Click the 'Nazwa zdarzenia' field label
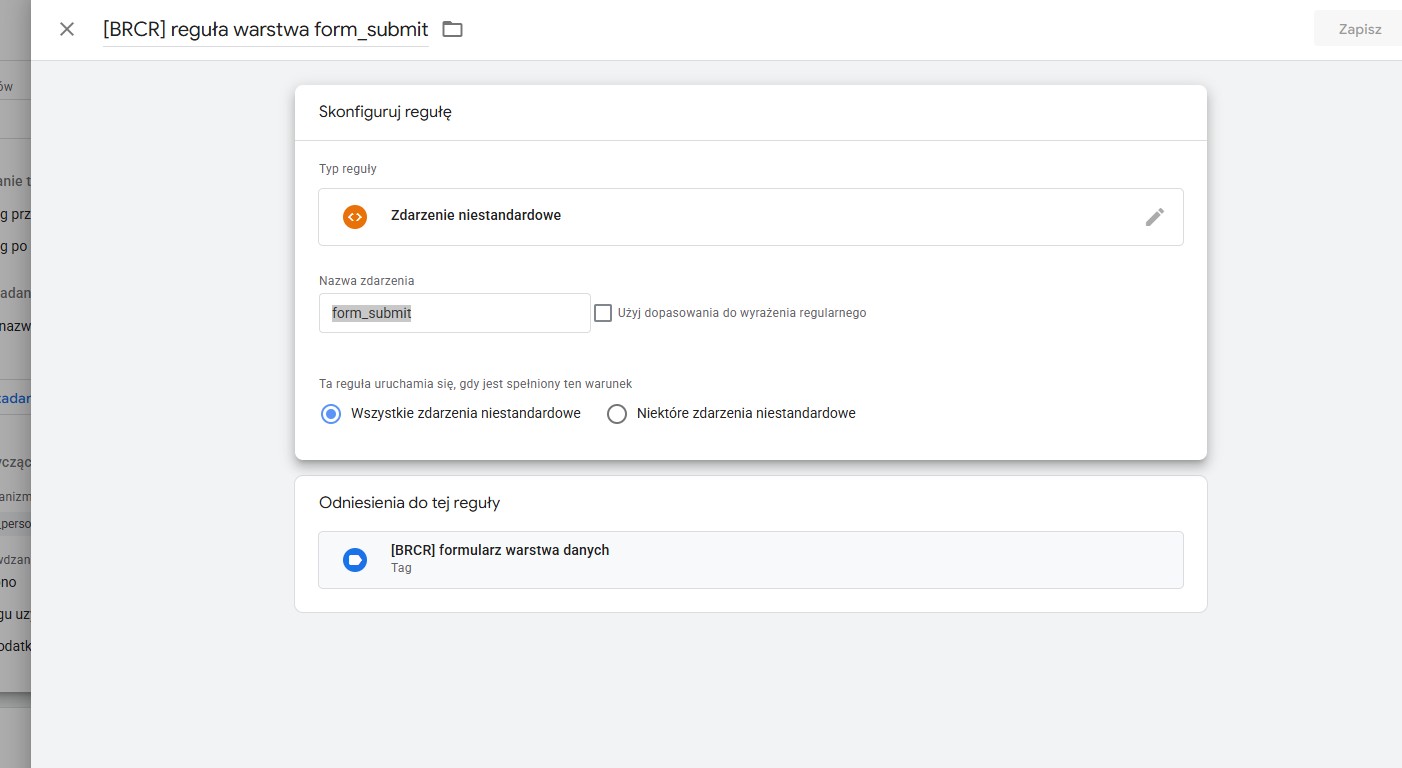The image size is (1402, 768). click(366, 281)
